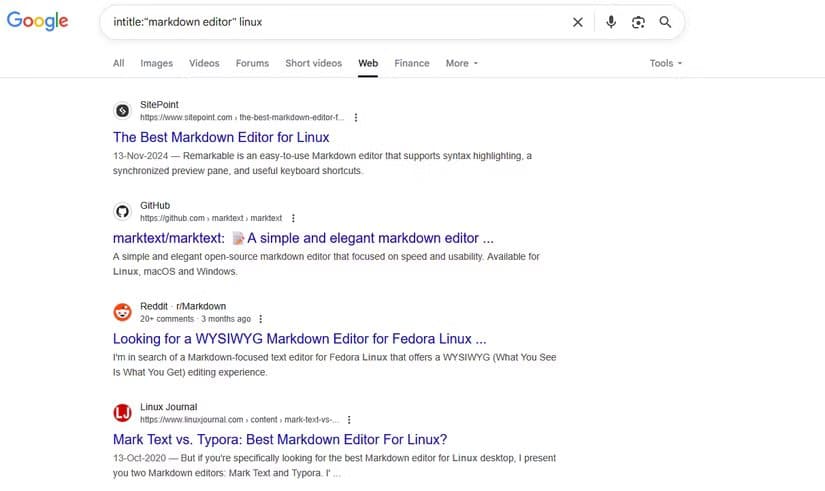Open more options for GitHub result
This screenshot has height=491, width=825.
(x=294, y=218)
